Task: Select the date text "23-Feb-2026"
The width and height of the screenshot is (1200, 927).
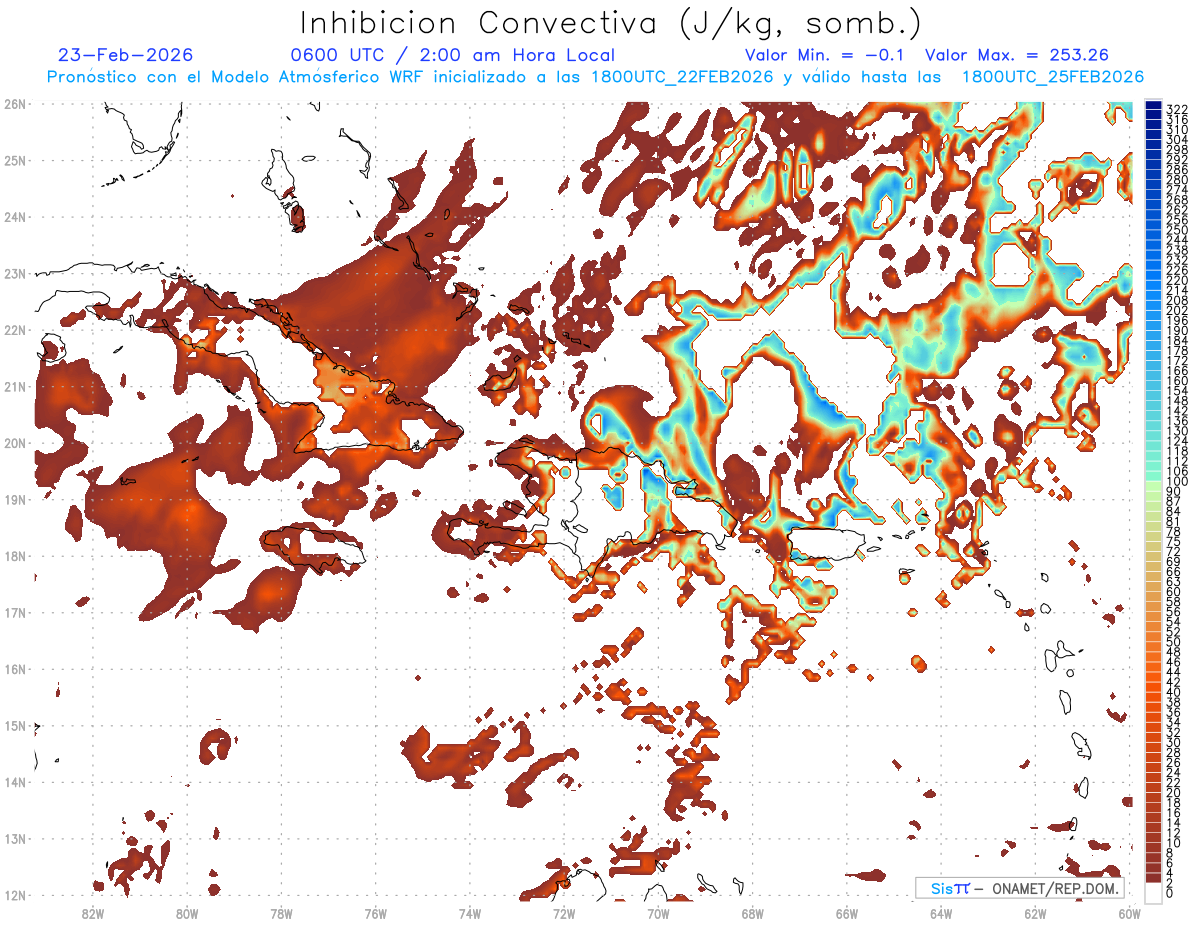Action: tap(126, 55)
